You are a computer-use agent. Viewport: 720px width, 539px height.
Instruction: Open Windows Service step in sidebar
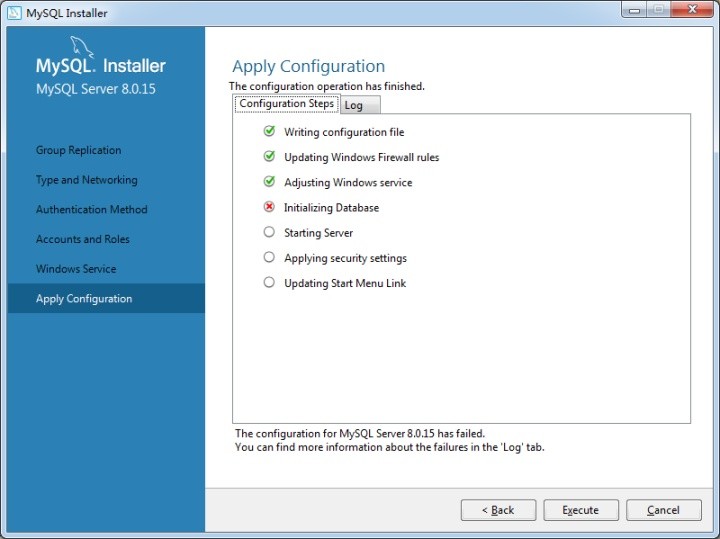coord(76,269)
